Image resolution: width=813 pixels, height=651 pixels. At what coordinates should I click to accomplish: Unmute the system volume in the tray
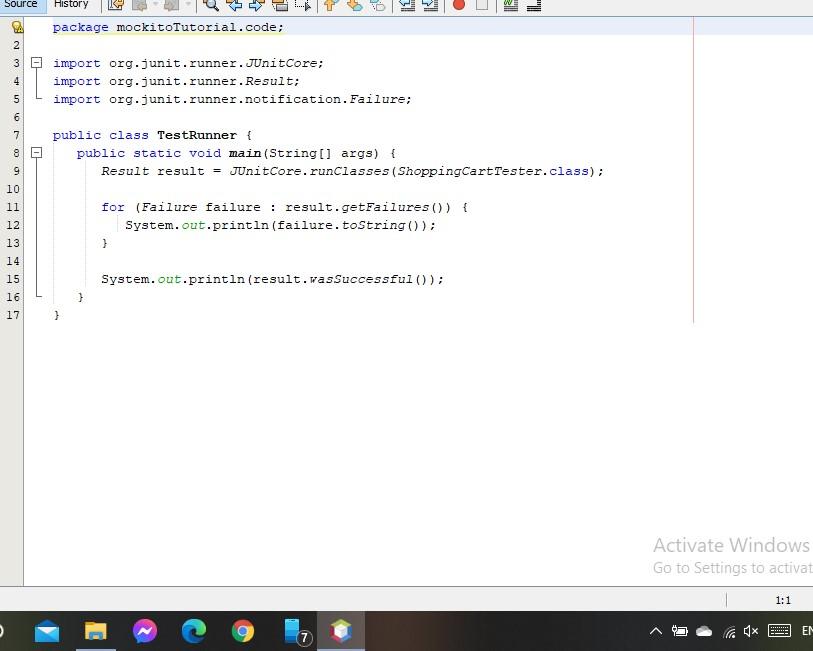click(x=750, y=631)
